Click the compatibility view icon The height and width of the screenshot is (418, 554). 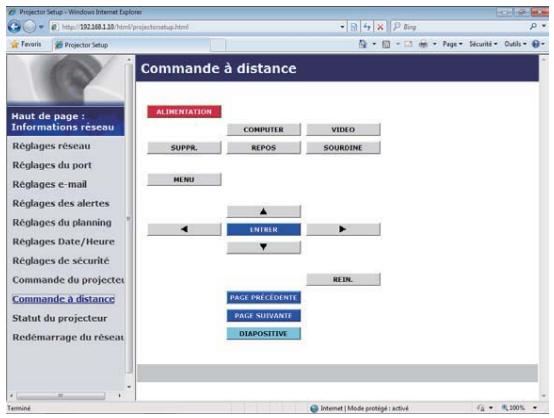354,27
